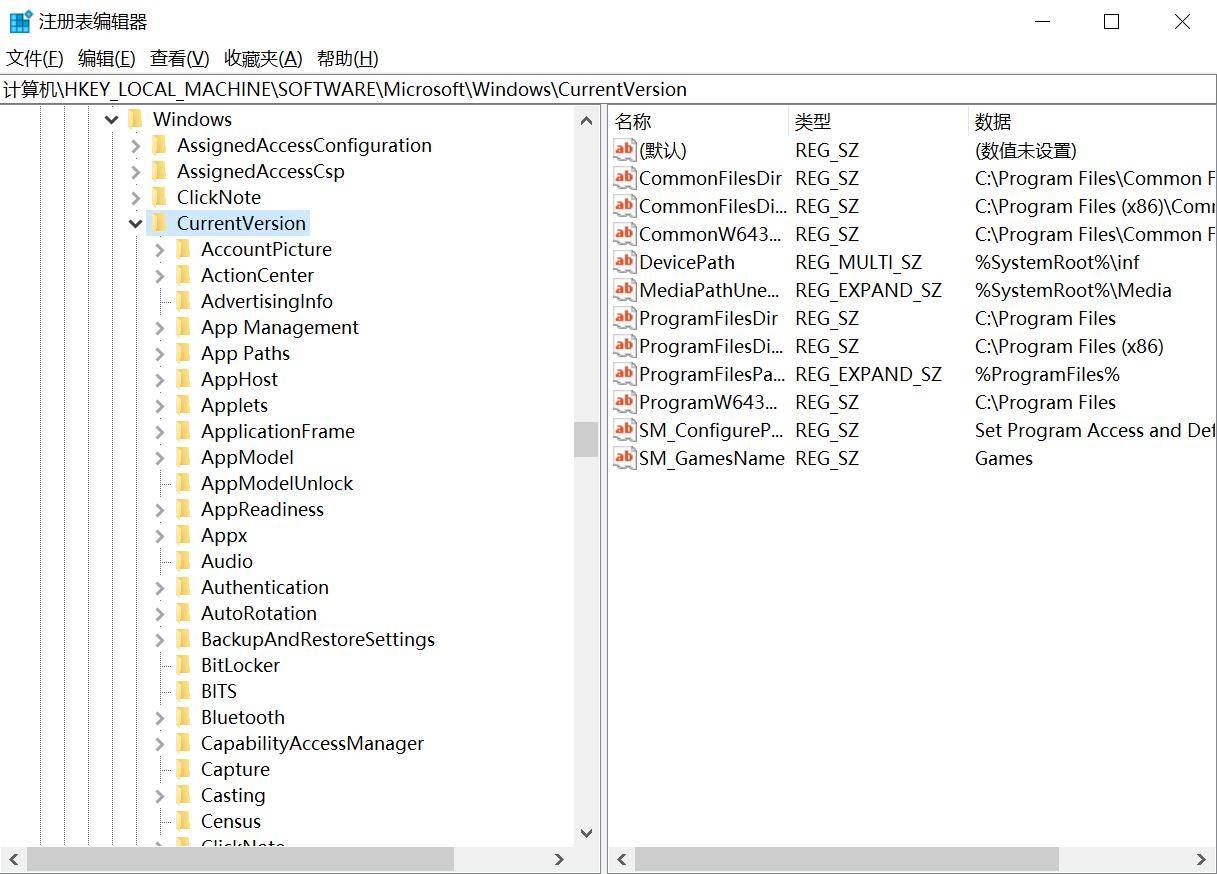Click the 类型 column header
This screenshot has width=1217, height=874.
813,122
